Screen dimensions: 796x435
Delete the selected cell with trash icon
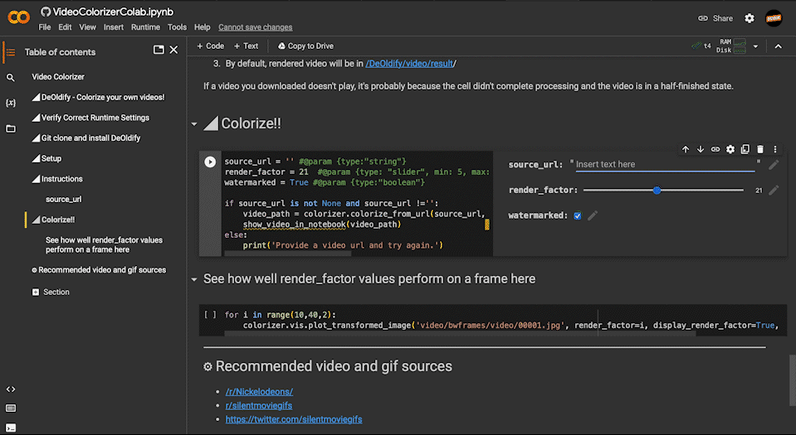[x=760, y=149]
